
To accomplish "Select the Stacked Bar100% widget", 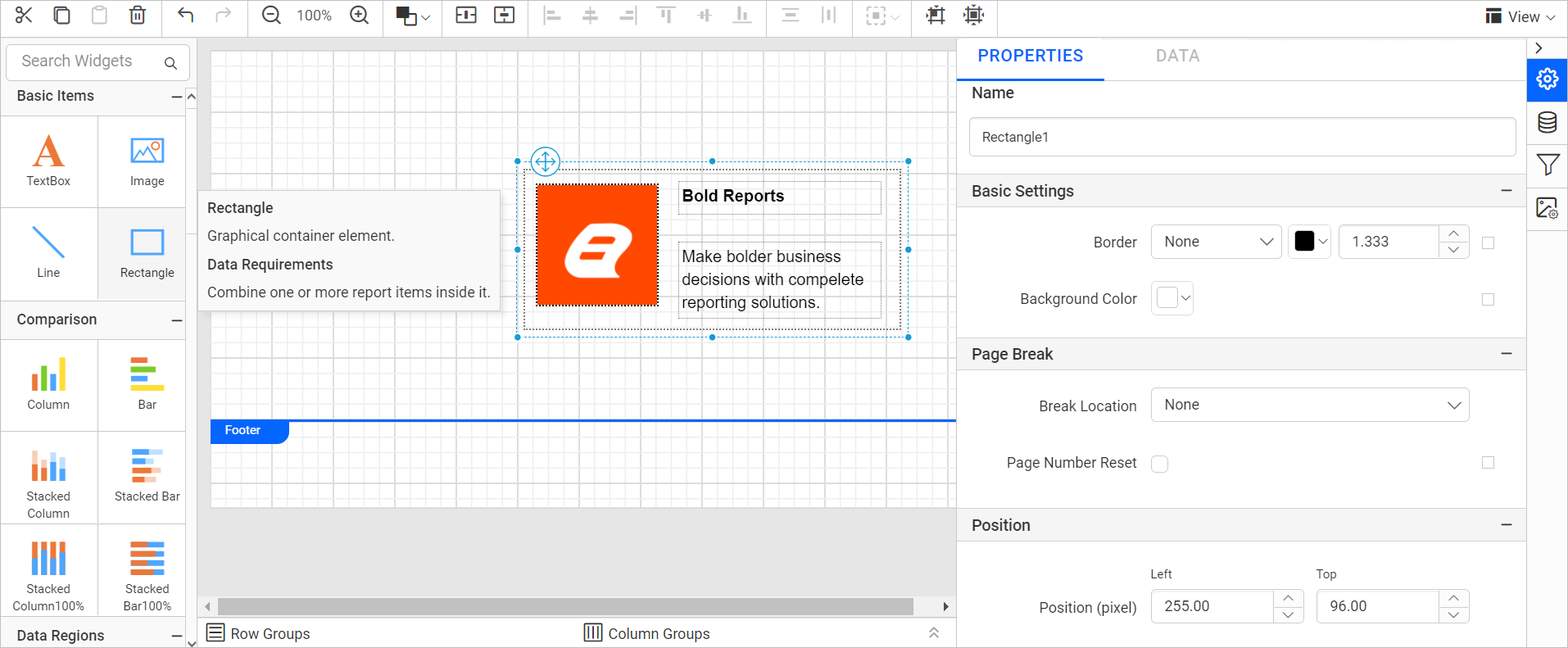I will [x=147, y=570].
